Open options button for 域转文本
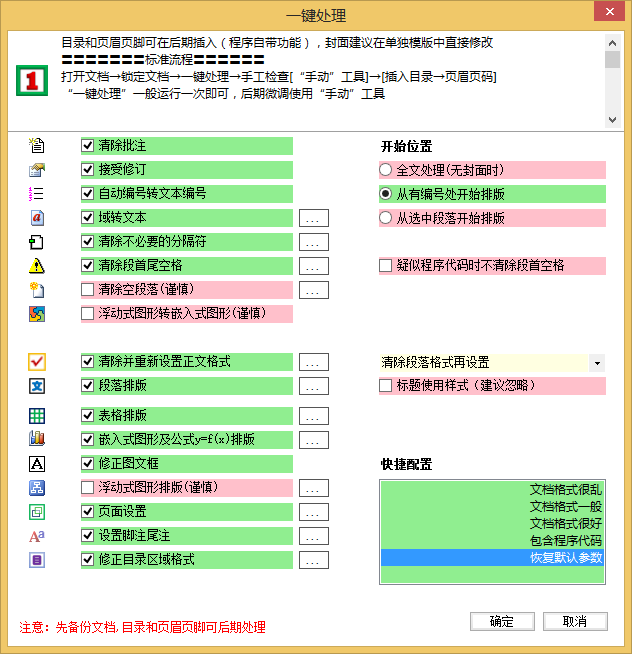The width and height of the screenshot is (632, 654). (x=314, y=218)
